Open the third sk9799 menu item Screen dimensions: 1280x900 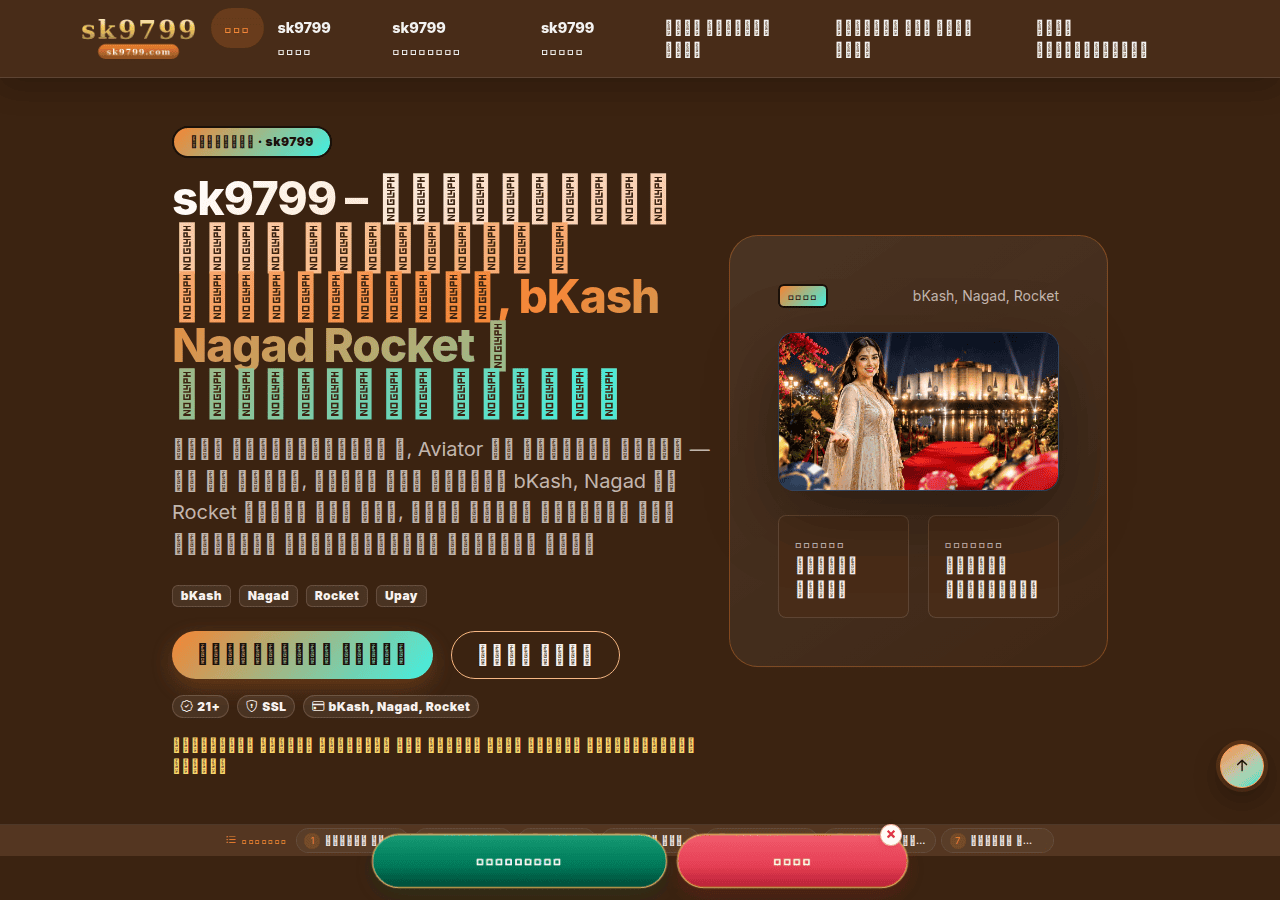coord(567,38)
